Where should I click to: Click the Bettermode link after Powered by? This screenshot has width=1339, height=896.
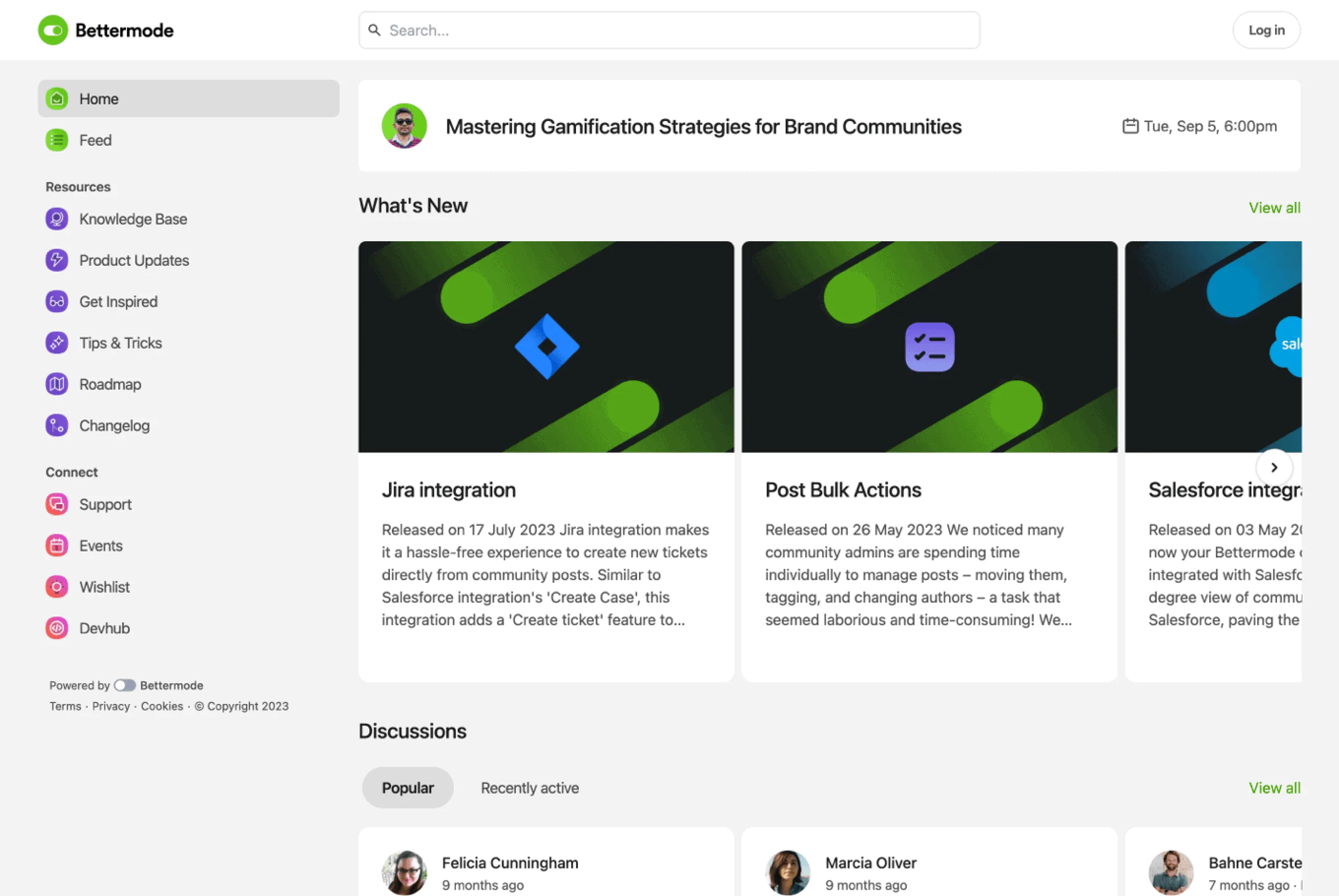(171, 685)
